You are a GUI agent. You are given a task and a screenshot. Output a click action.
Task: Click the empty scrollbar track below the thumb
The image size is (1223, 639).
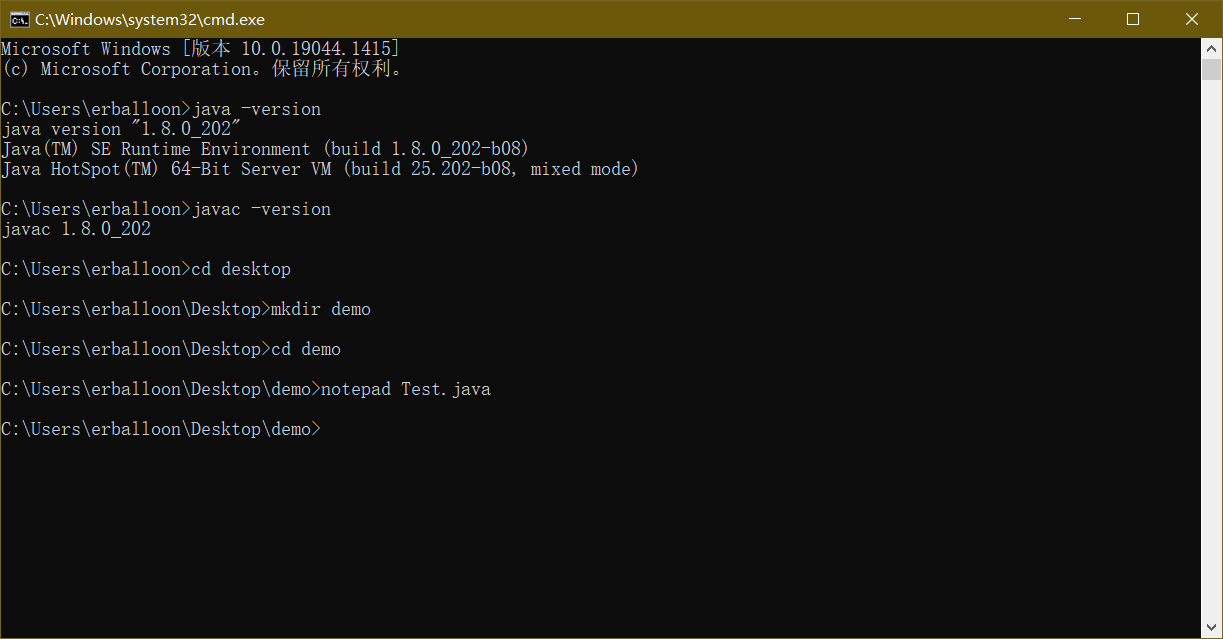[1211, 350]
